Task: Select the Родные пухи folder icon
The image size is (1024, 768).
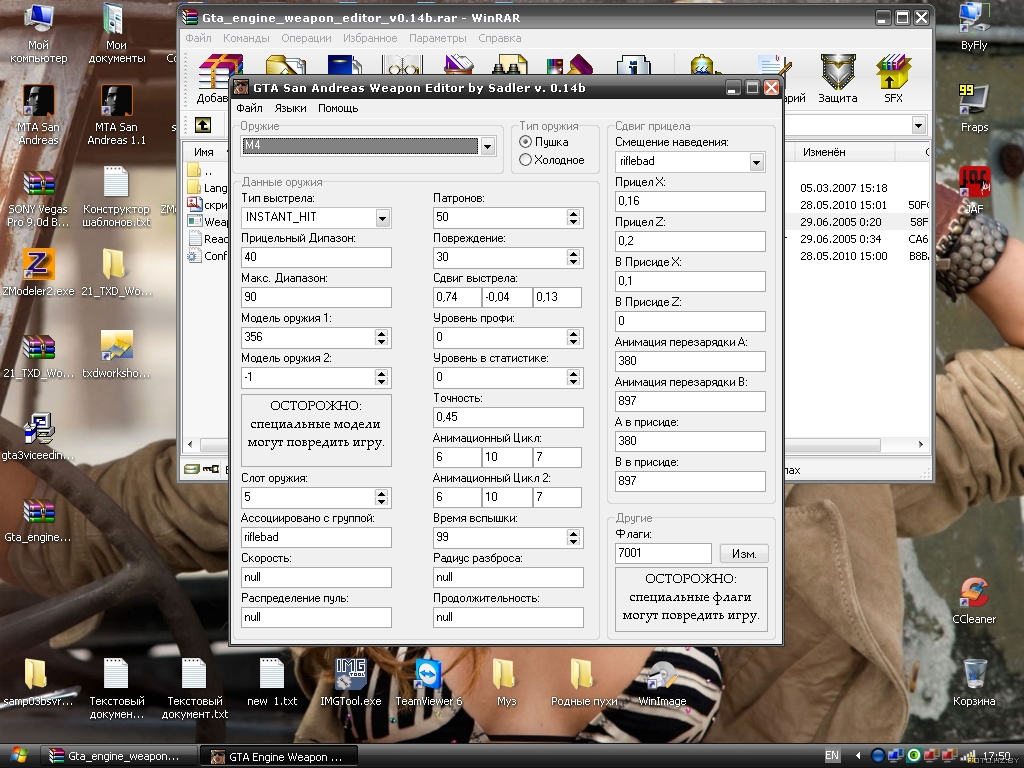Action: [x=584, y=683]
